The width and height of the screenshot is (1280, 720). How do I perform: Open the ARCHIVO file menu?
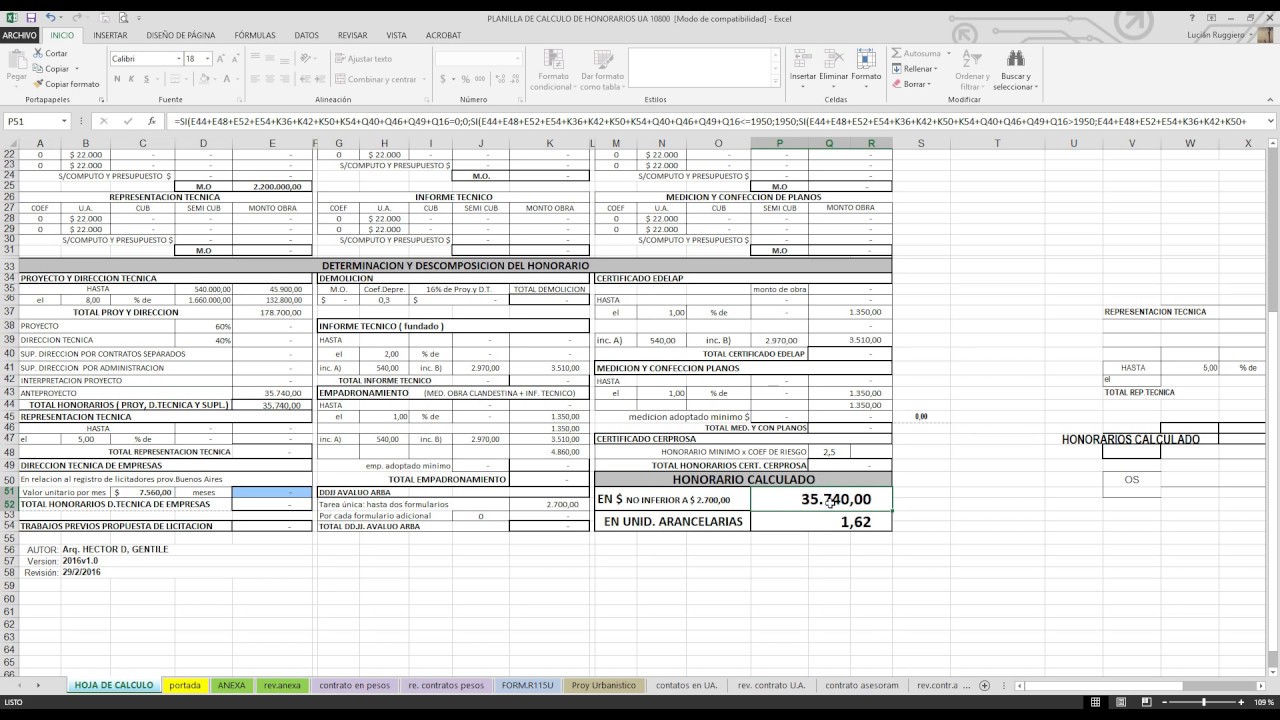pos(20,35)
